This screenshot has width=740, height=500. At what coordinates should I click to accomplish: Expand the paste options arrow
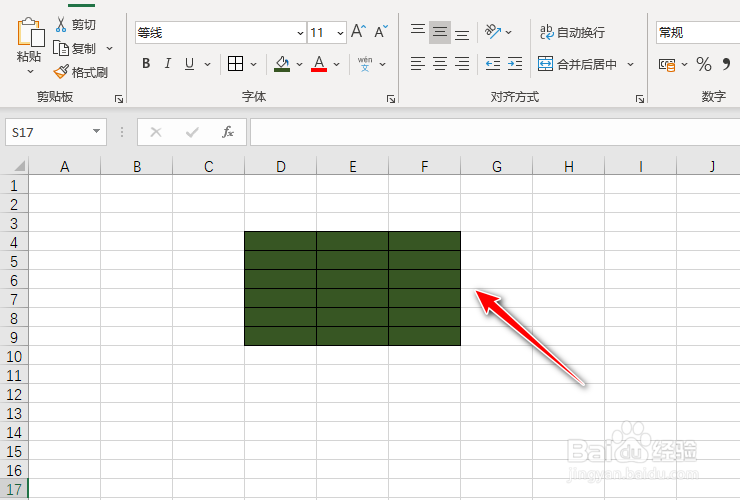tap(30, 72)
